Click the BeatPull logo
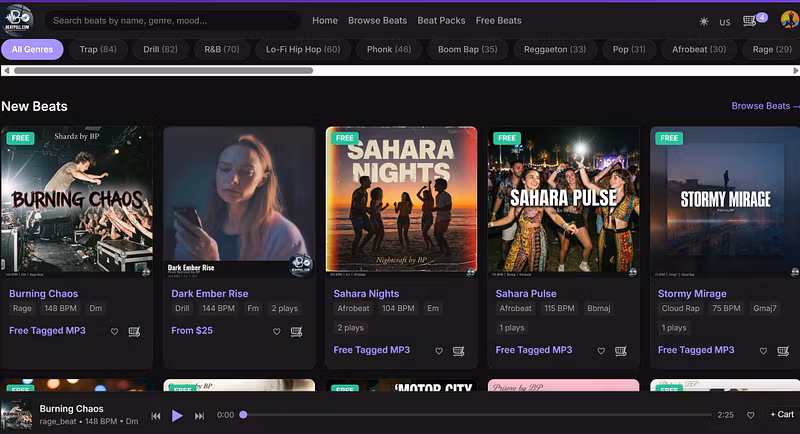Image resolution: width=800 pixels, height=434 pixels. [x=18, y=20]
